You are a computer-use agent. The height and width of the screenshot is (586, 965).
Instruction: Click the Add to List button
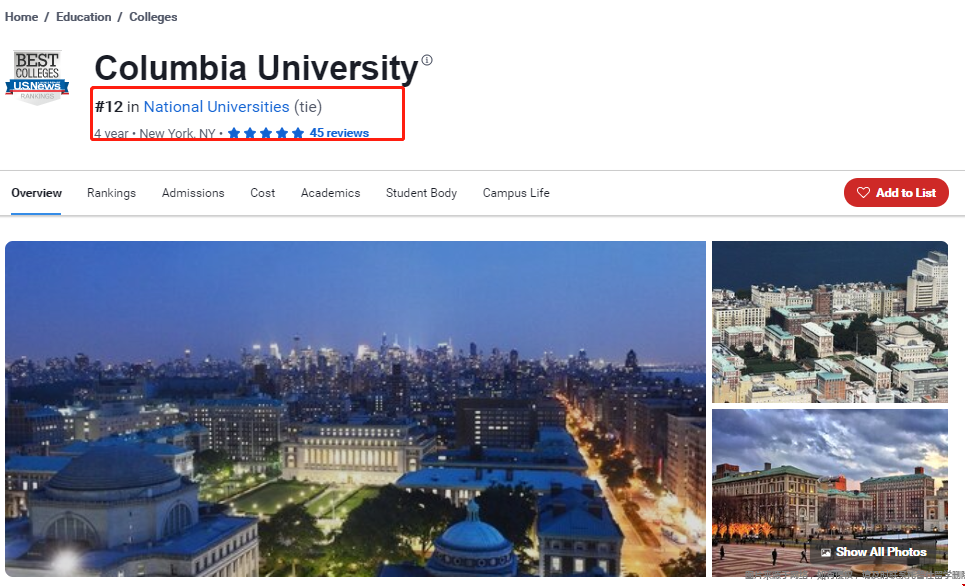coord(896,193)
